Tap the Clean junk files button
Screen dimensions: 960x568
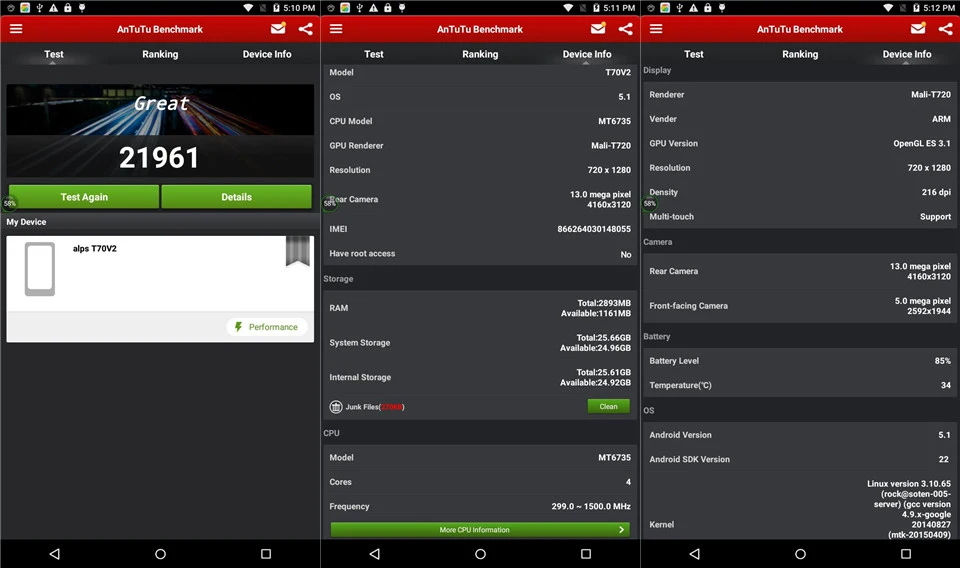point(609,406)
